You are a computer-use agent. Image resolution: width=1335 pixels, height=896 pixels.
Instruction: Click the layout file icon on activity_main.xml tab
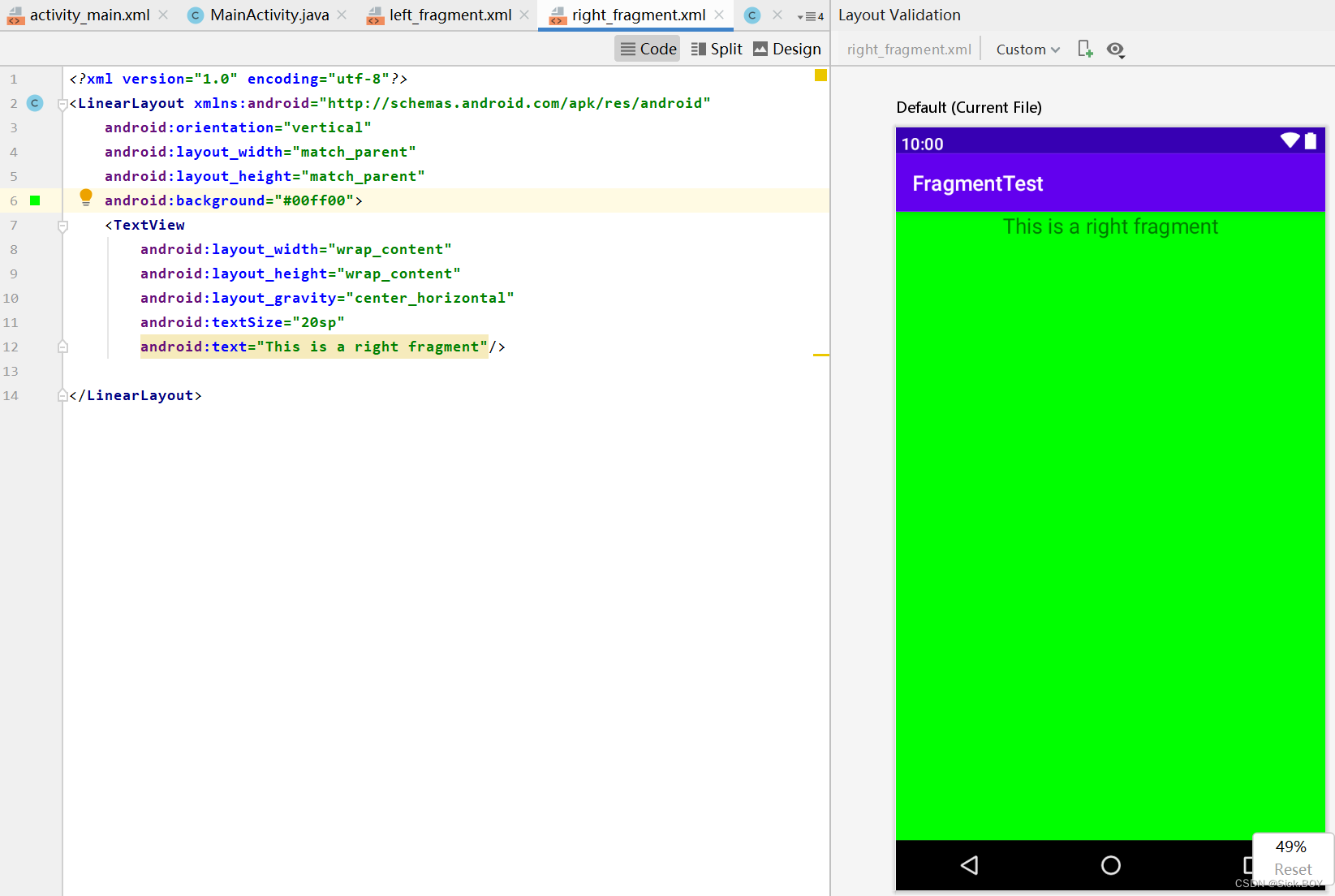(16, 15)
